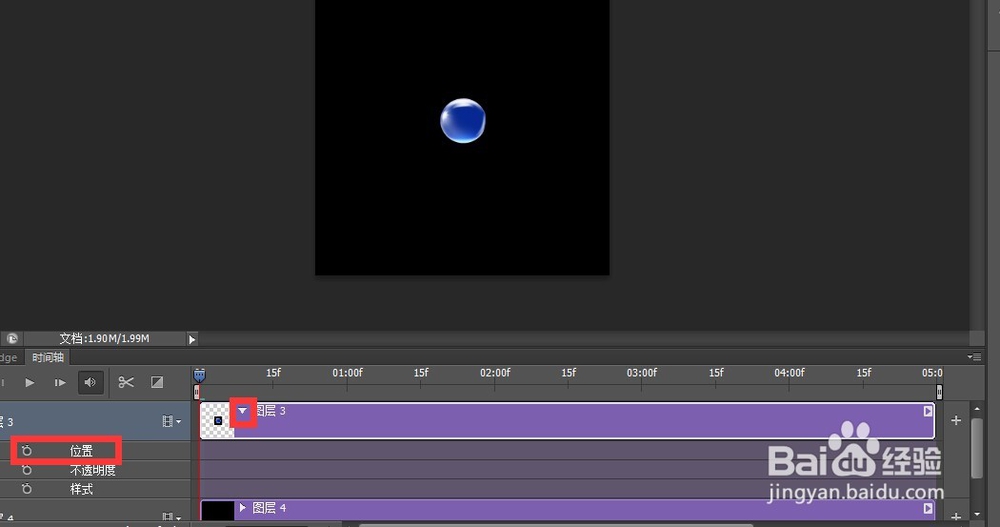Click the work area end handle
The image size is (1000, 527).
click(x=939, y=392)
